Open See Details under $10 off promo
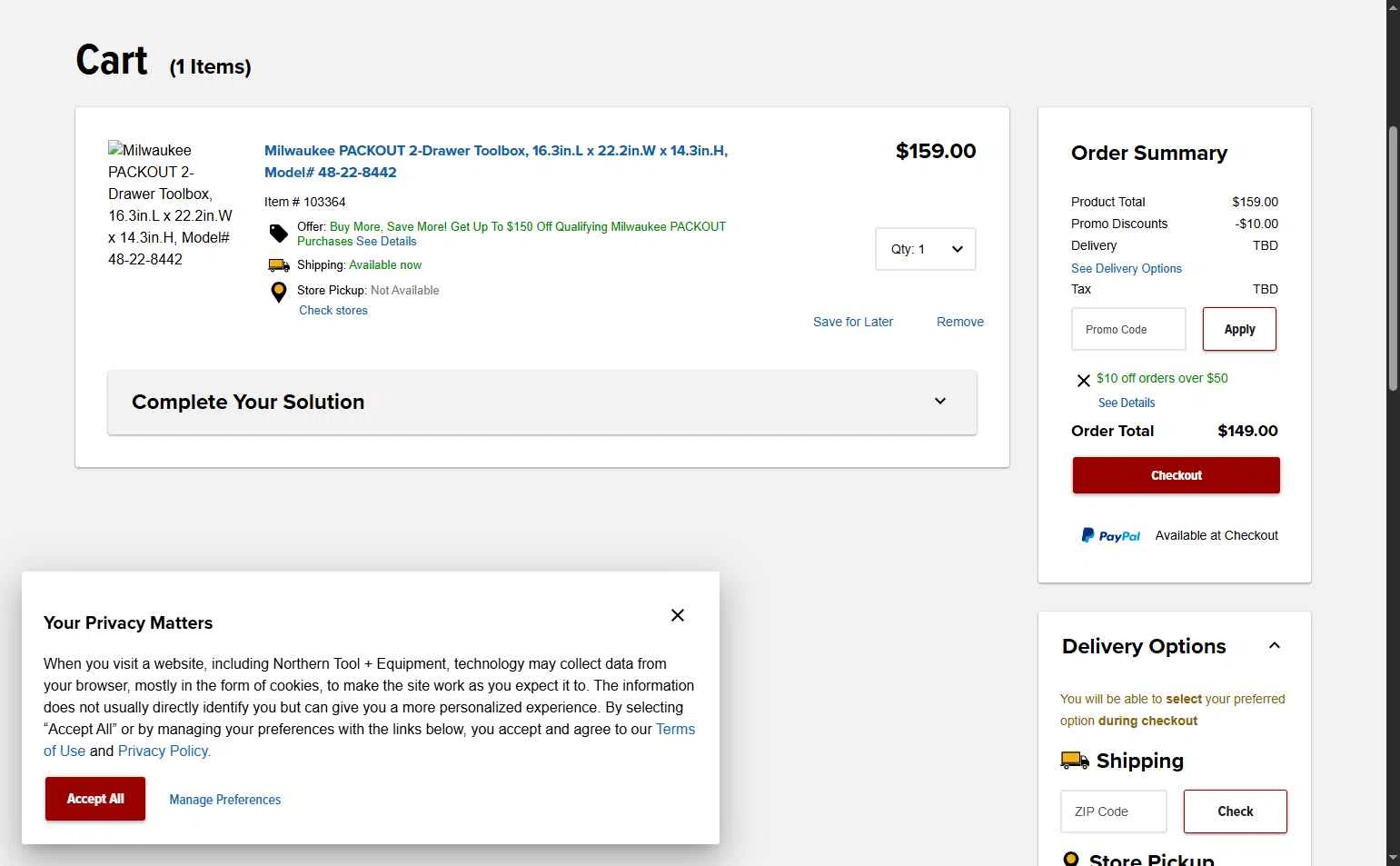The width and height of the screenshot is (1400, 866). pos(1127,403)
